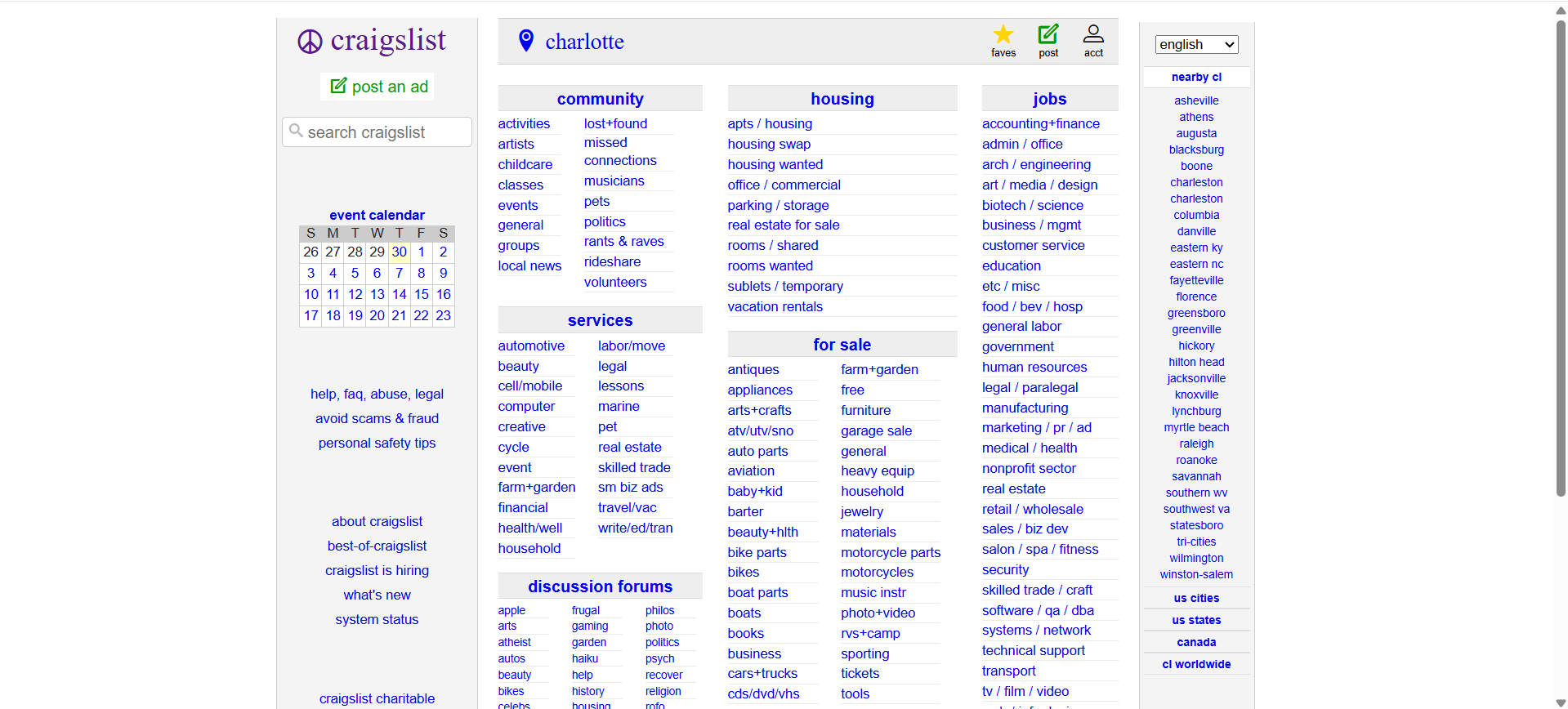The width and height of the screenshot is (1568, 709).
Task: Open accounting+finance jobs
Action: (x=1041, y=123)
